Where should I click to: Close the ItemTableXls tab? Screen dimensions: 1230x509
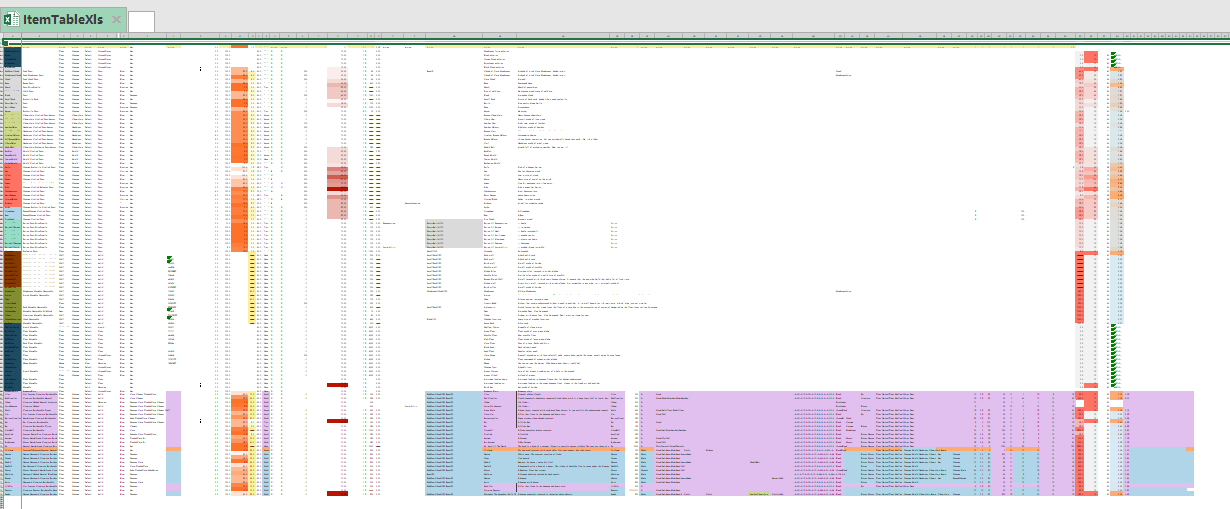tap(116, 20)
